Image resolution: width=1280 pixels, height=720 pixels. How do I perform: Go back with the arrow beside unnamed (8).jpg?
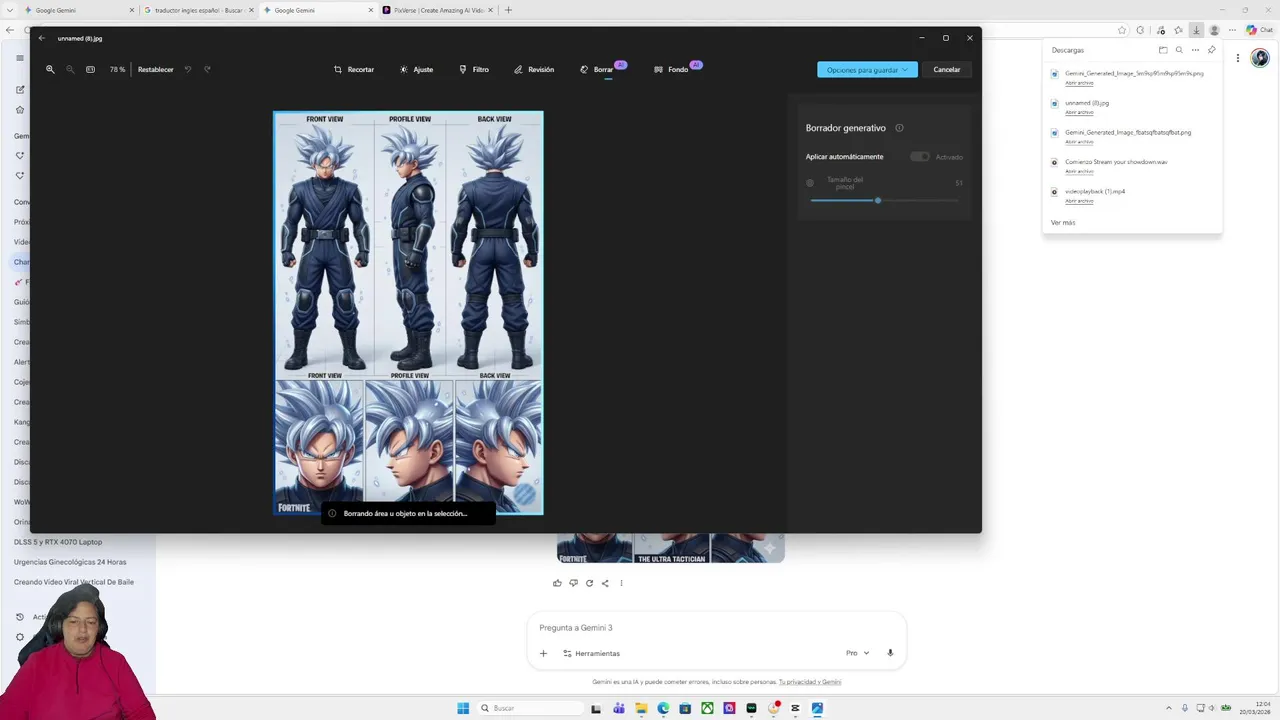41,38
